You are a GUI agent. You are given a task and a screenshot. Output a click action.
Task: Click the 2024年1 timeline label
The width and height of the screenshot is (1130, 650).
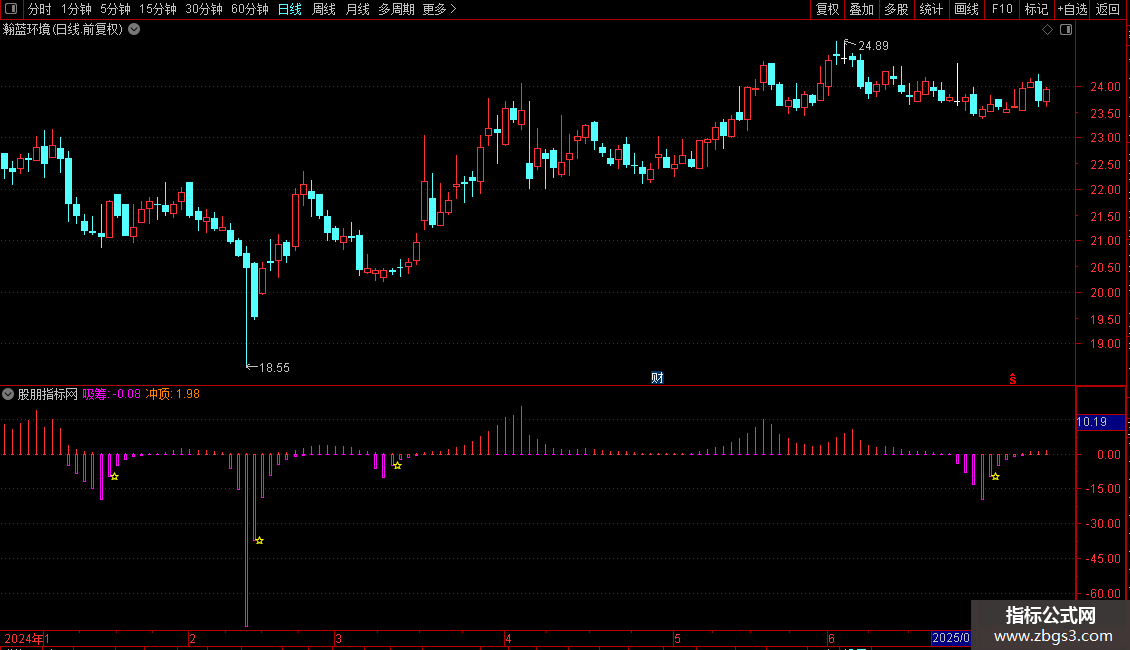27,638
